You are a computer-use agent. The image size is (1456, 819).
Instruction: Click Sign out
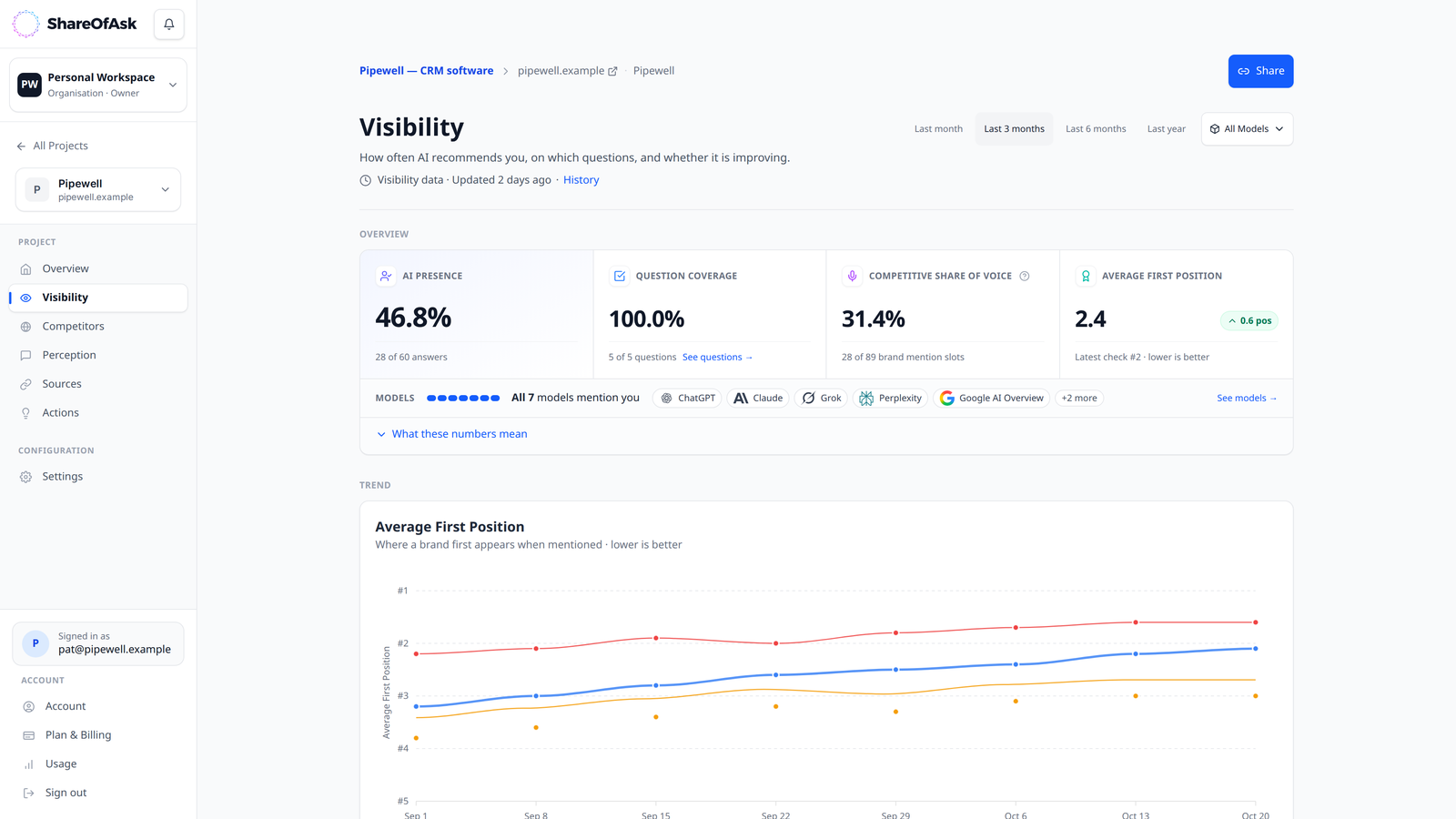click(98, 793)
